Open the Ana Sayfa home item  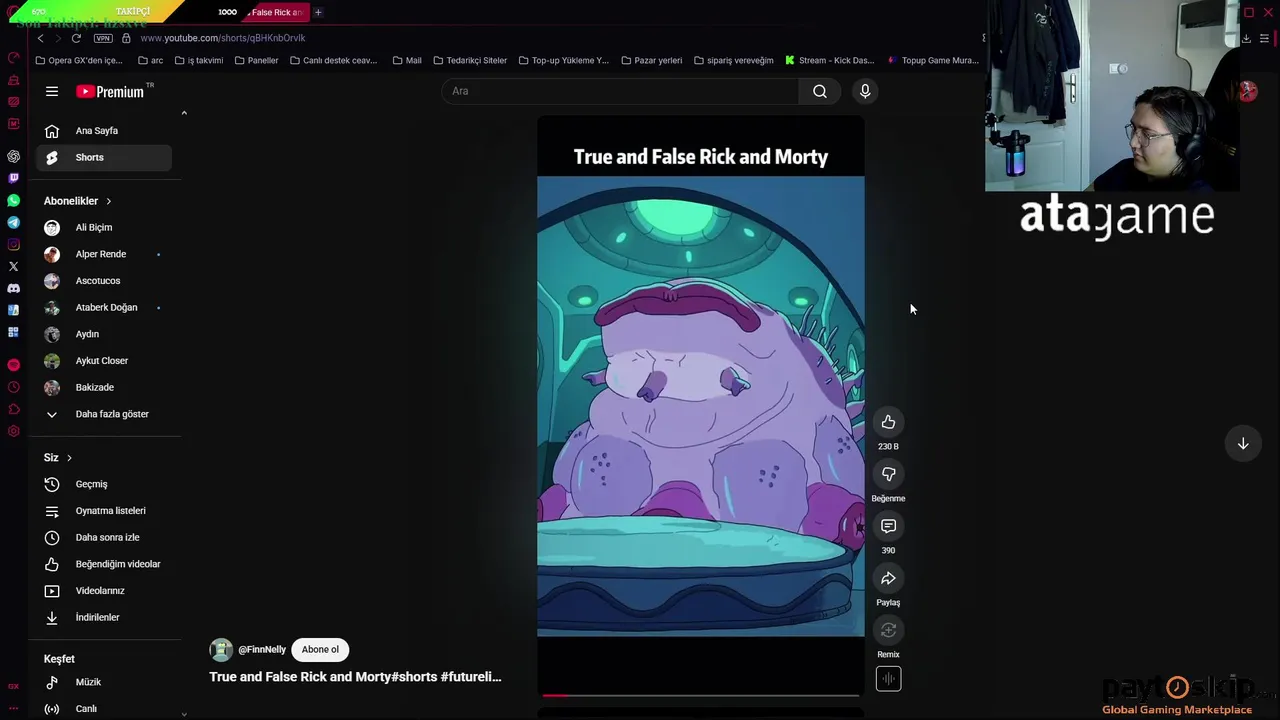[103, 131]
